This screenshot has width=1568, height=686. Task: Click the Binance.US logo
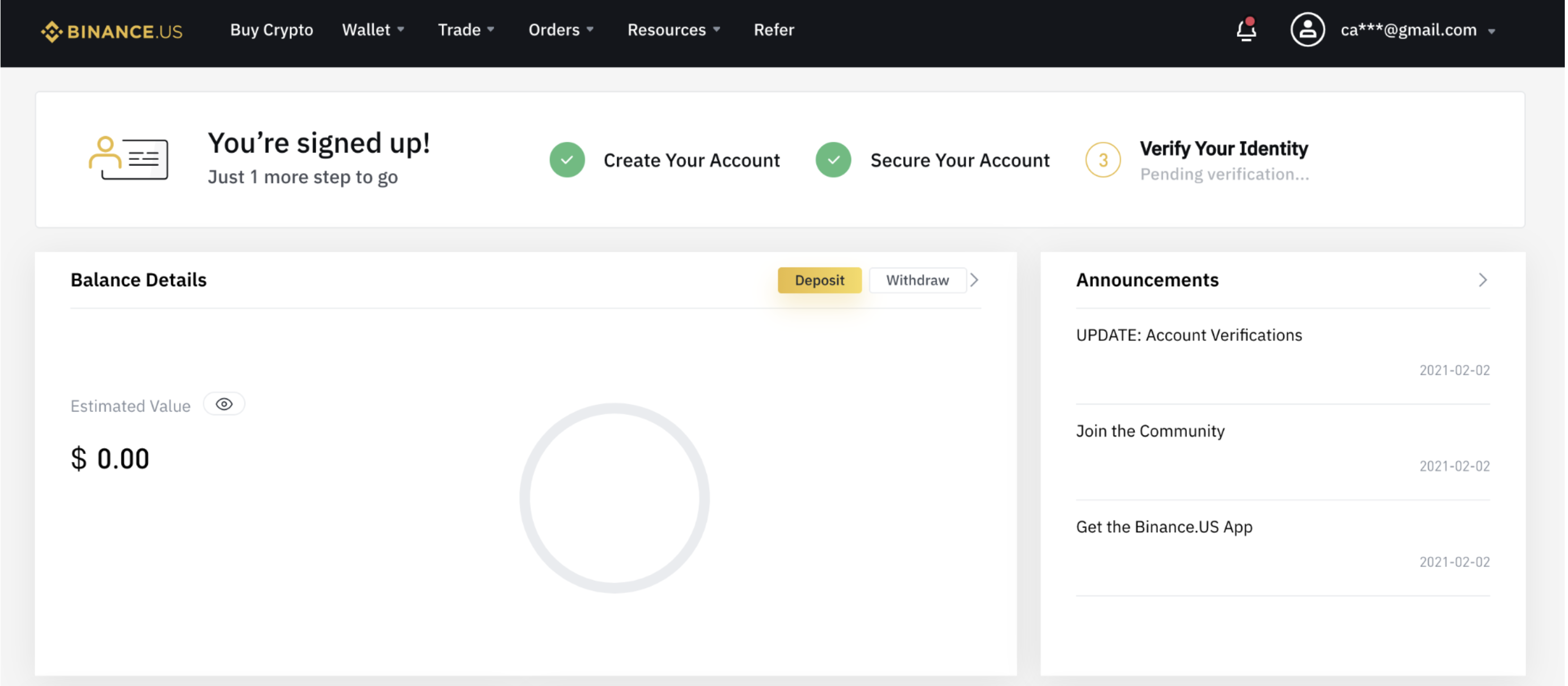[112, 31]
